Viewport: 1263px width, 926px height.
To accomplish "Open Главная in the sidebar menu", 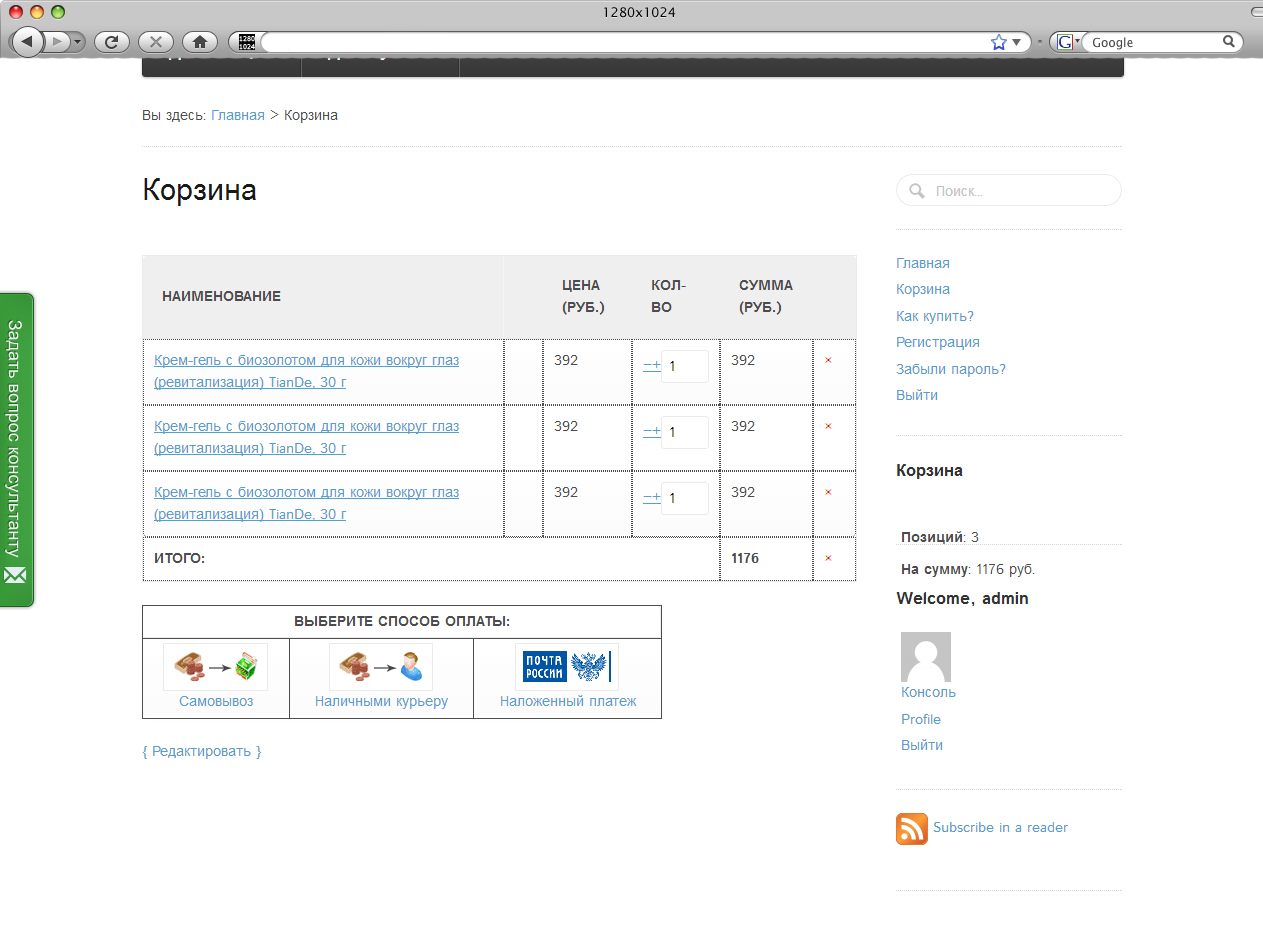I will pos(923,263).
